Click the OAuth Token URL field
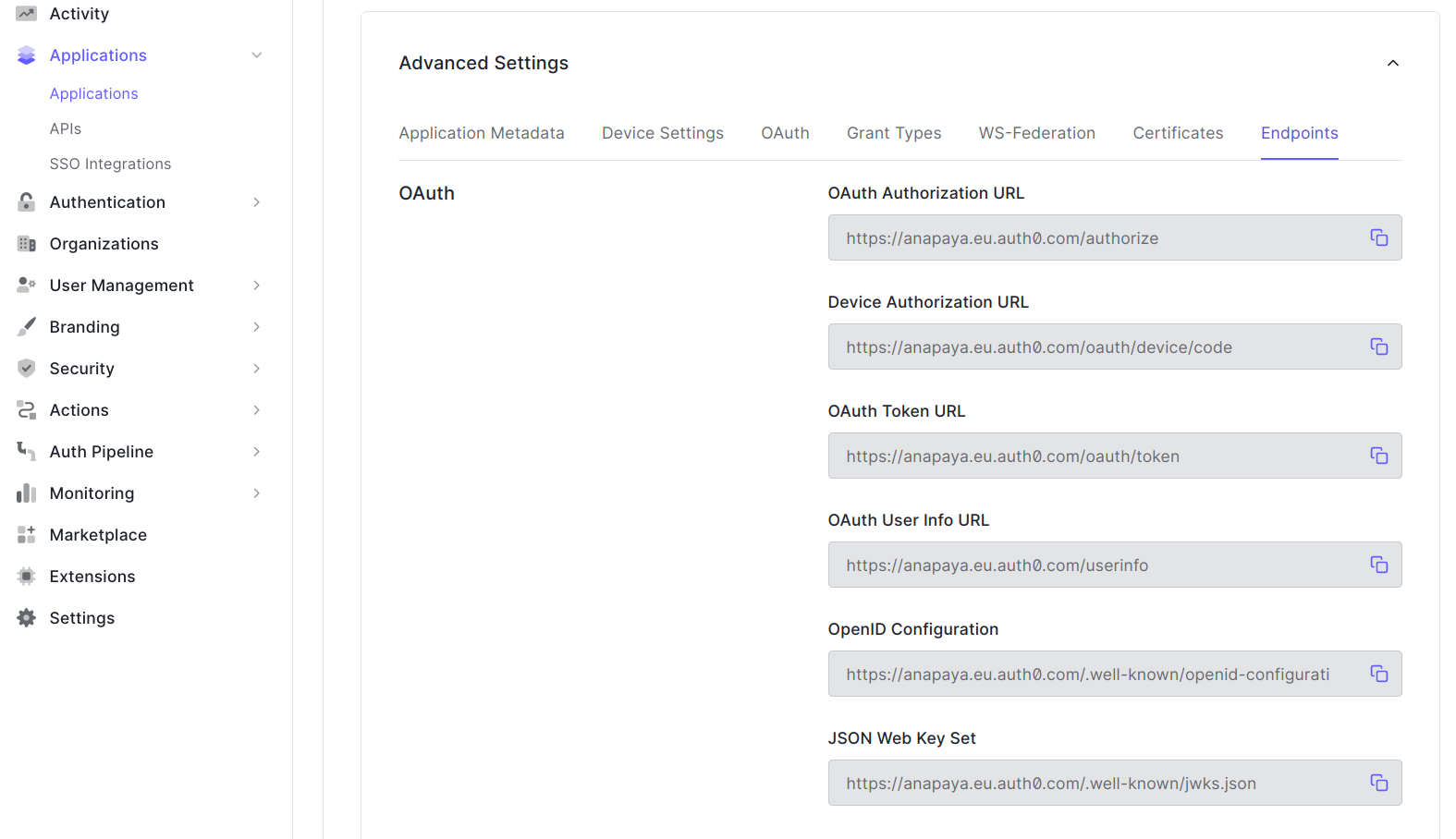 (1091, 456)
